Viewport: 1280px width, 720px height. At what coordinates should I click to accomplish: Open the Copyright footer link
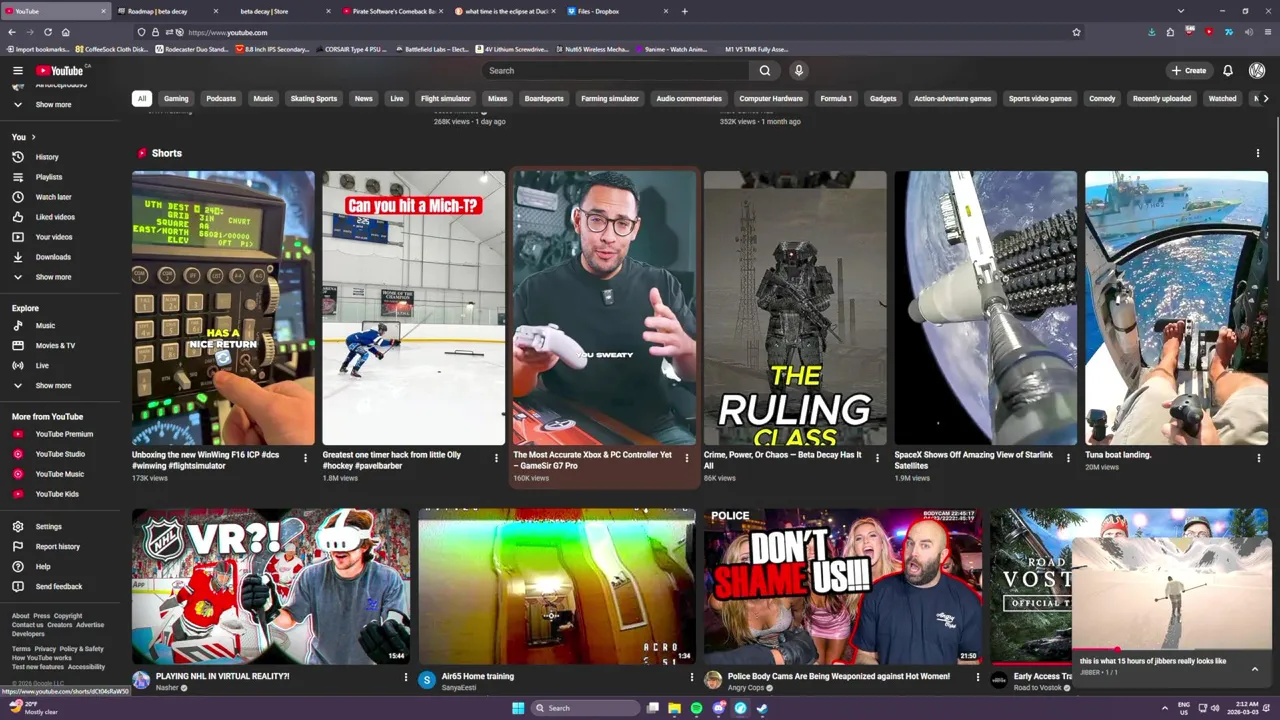pos(68,616)
